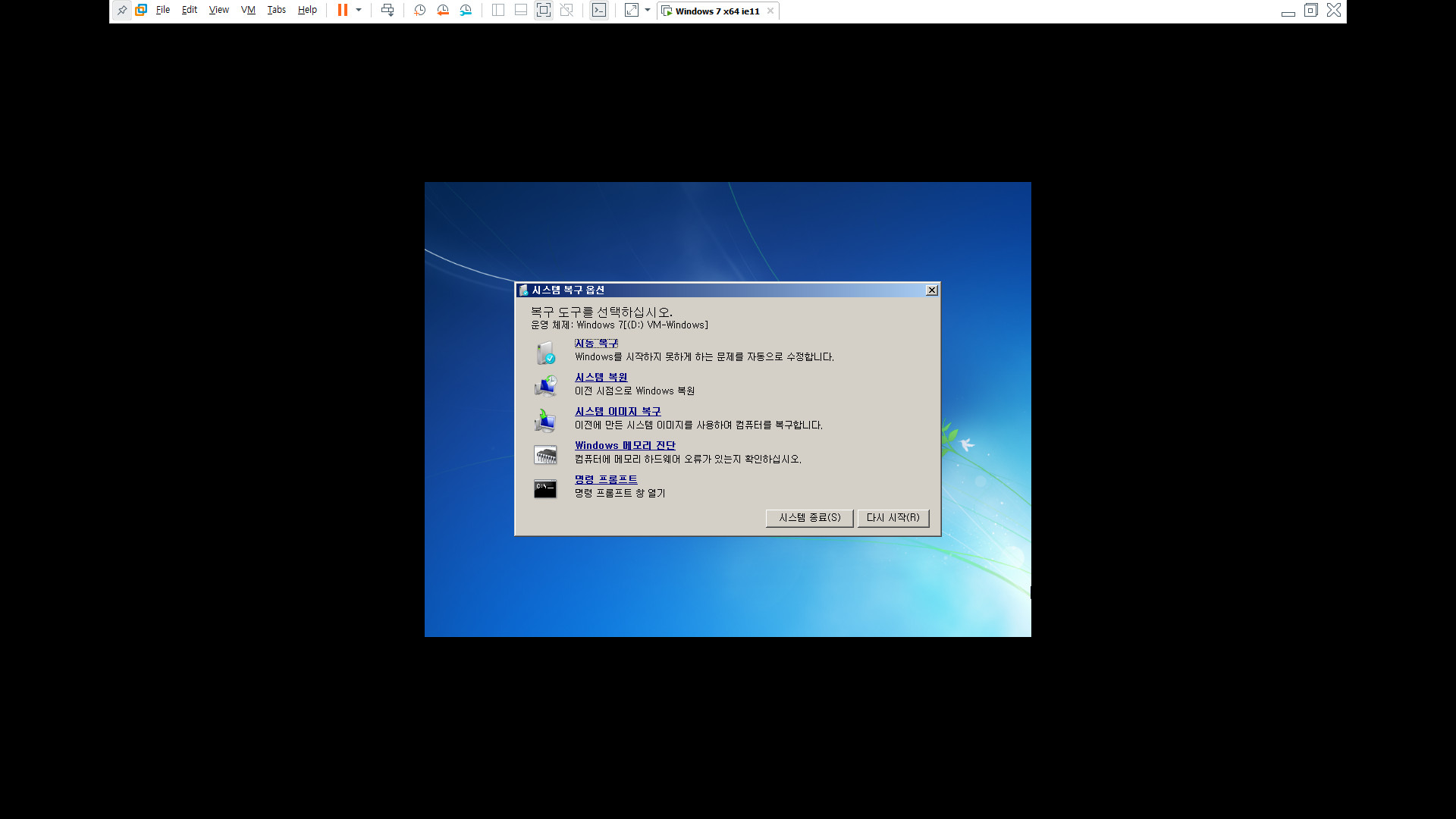Toggle the library sidebar view
The height and width of the screenshot is (819, 1456).
pos(498,11)
